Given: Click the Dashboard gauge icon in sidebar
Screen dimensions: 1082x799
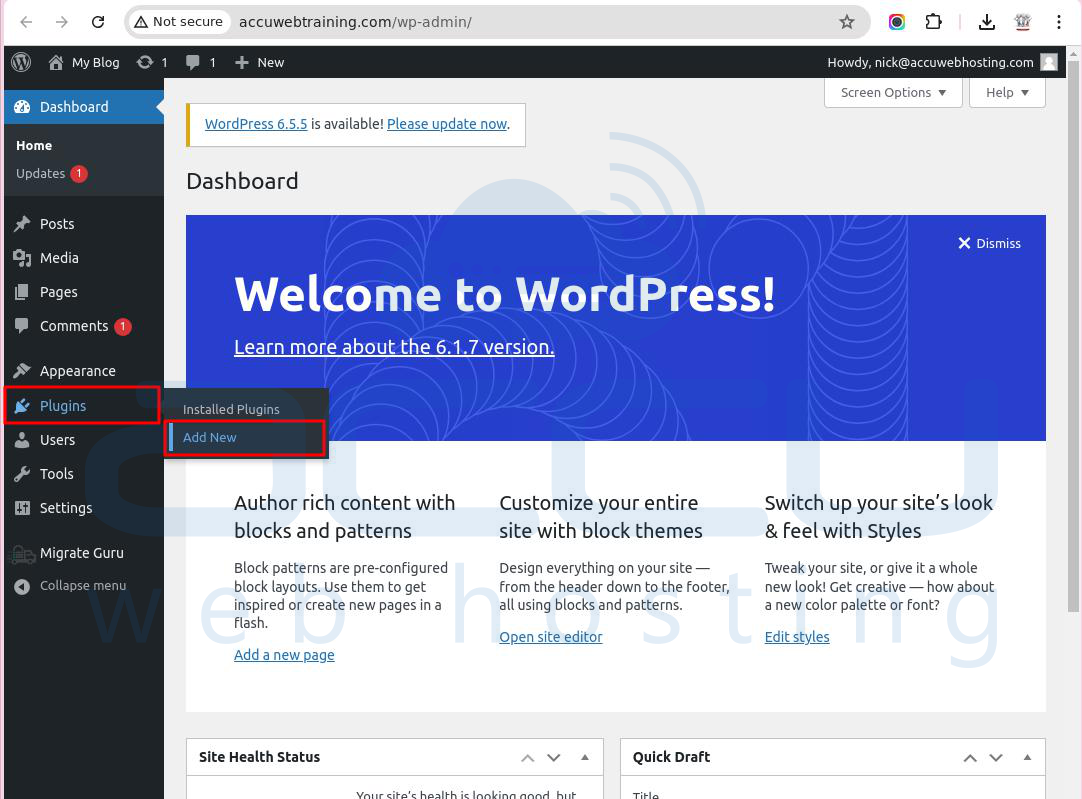Looking at the screenshot, I should (x=22, y=107).
